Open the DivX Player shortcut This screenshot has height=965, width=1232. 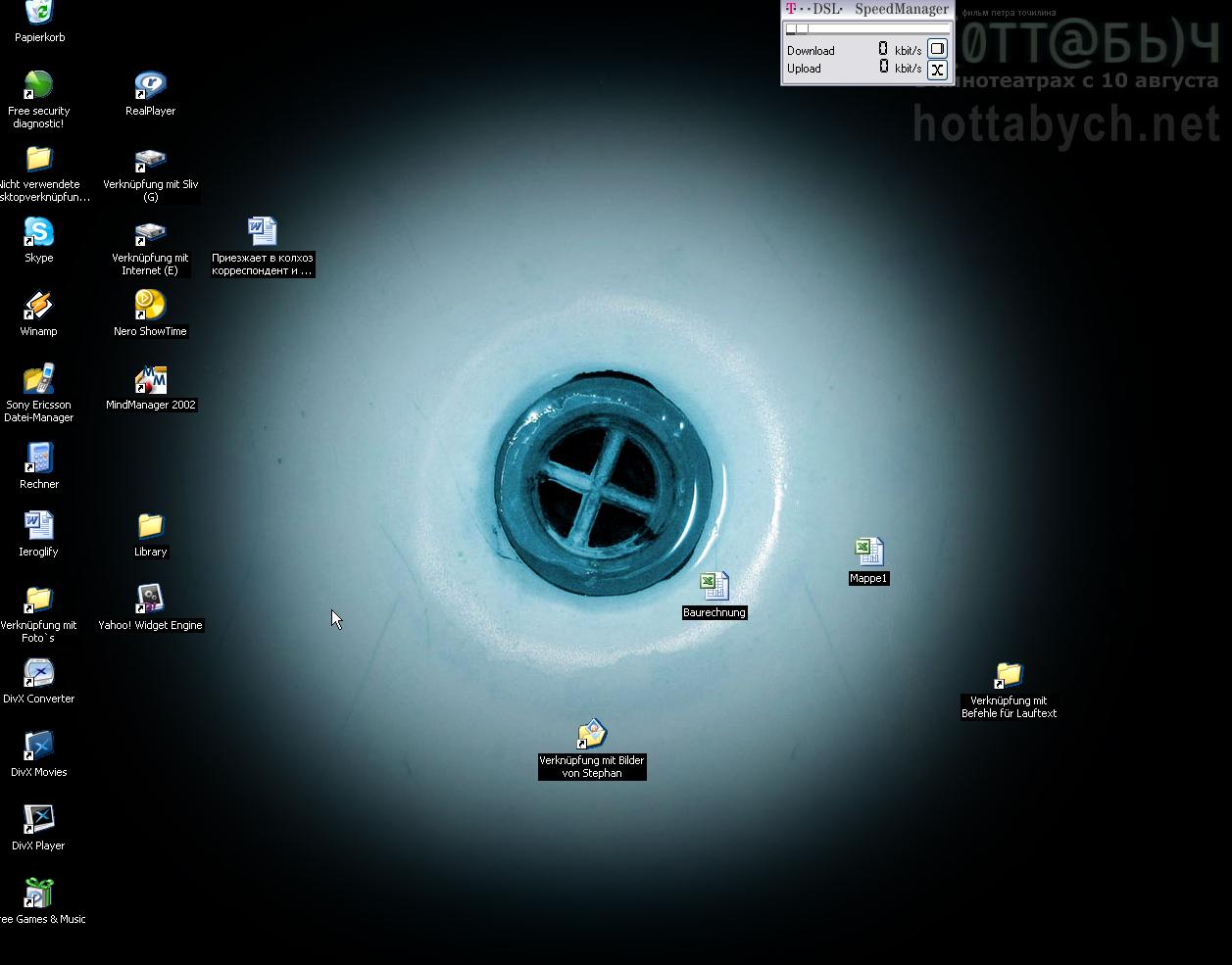38,820
